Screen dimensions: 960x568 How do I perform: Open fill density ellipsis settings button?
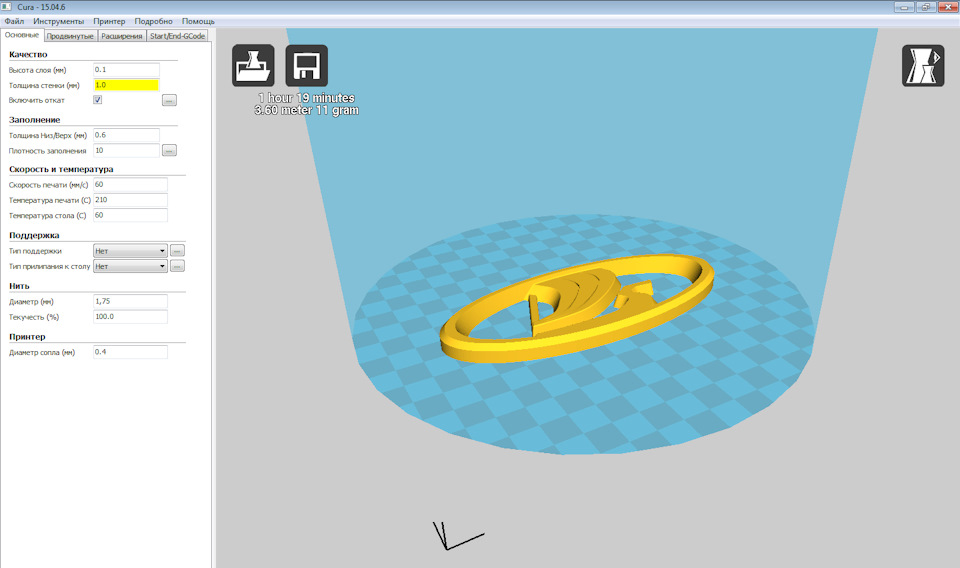170,151
